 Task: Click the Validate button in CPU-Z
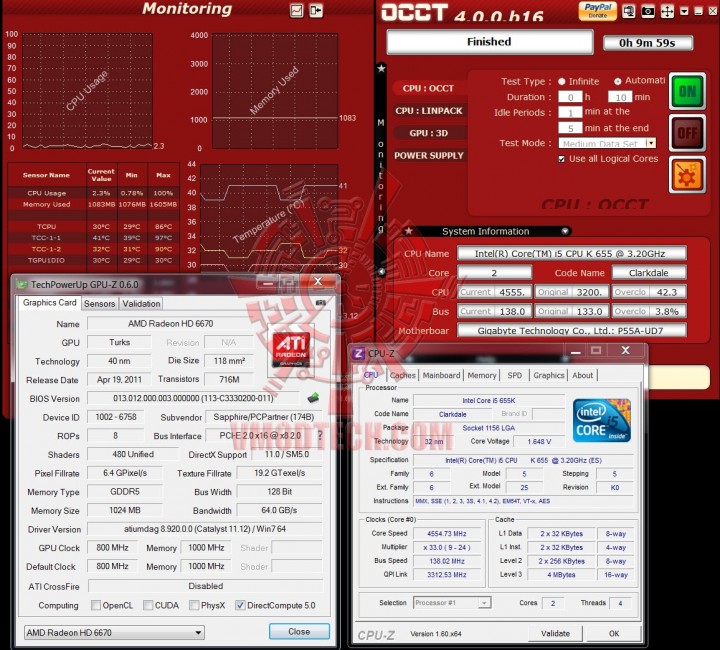point(555,634)
